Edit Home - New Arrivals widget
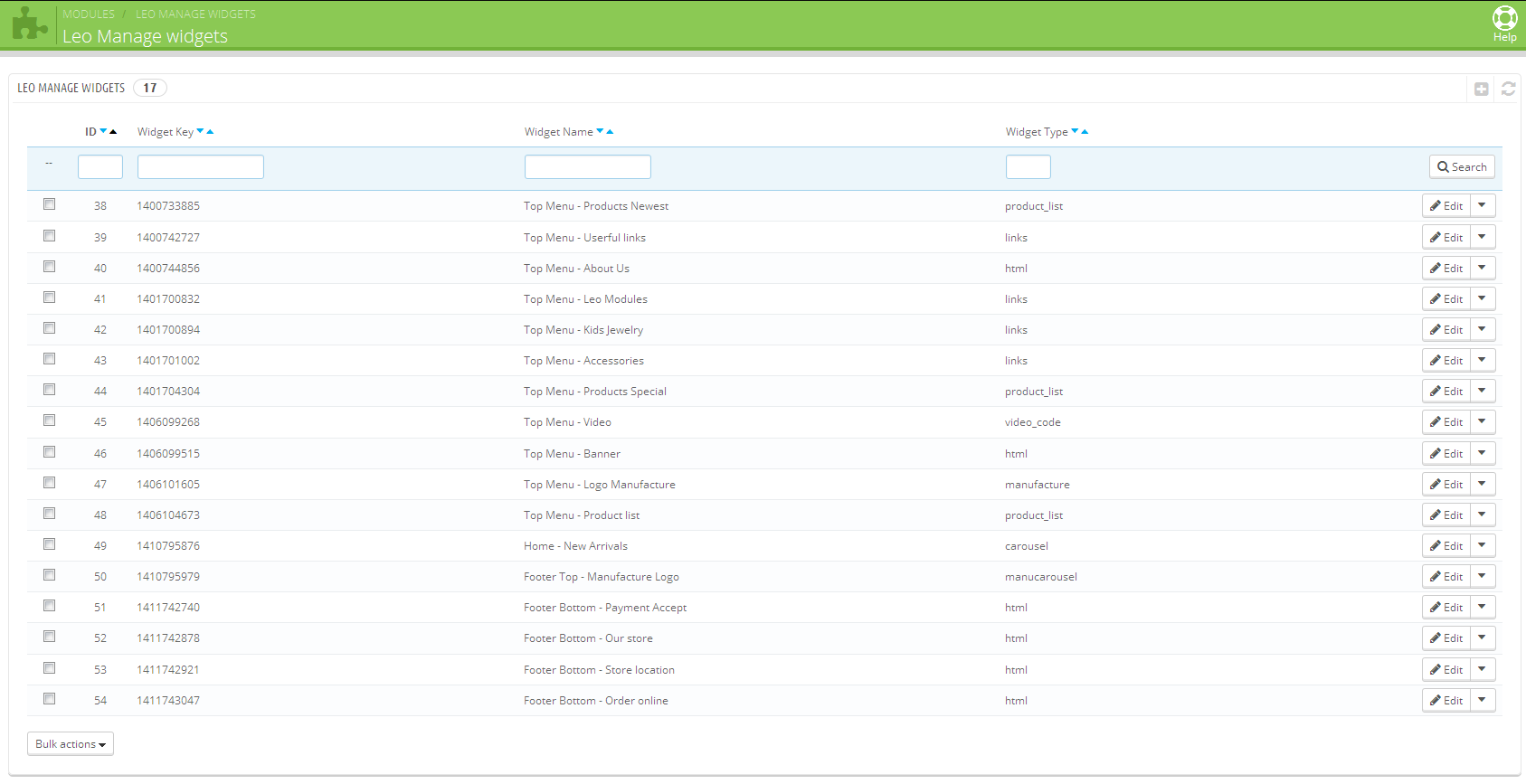The image size is (1526, 784). 1446,545
